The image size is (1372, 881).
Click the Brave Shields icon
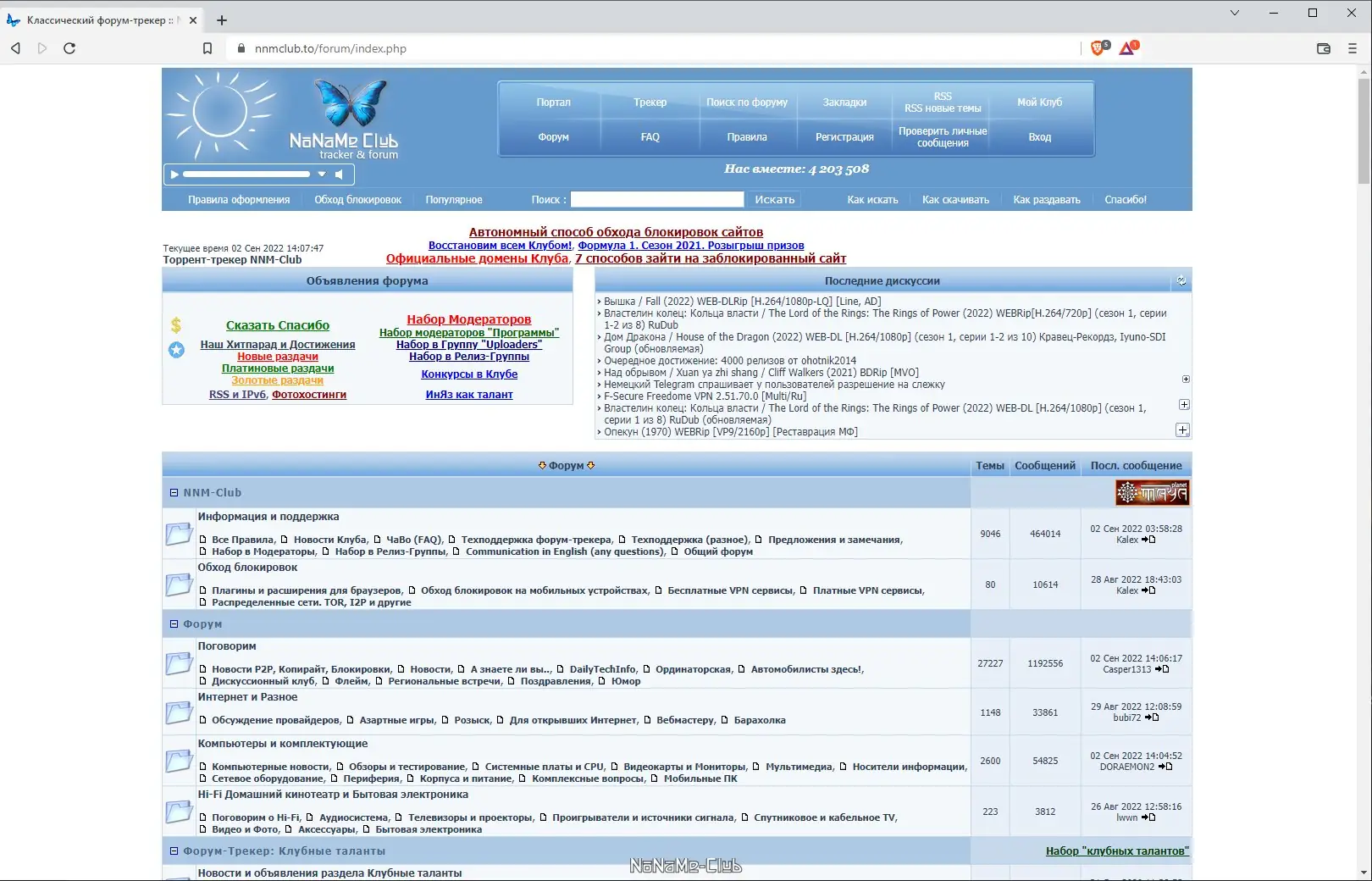coord(1098,48)
